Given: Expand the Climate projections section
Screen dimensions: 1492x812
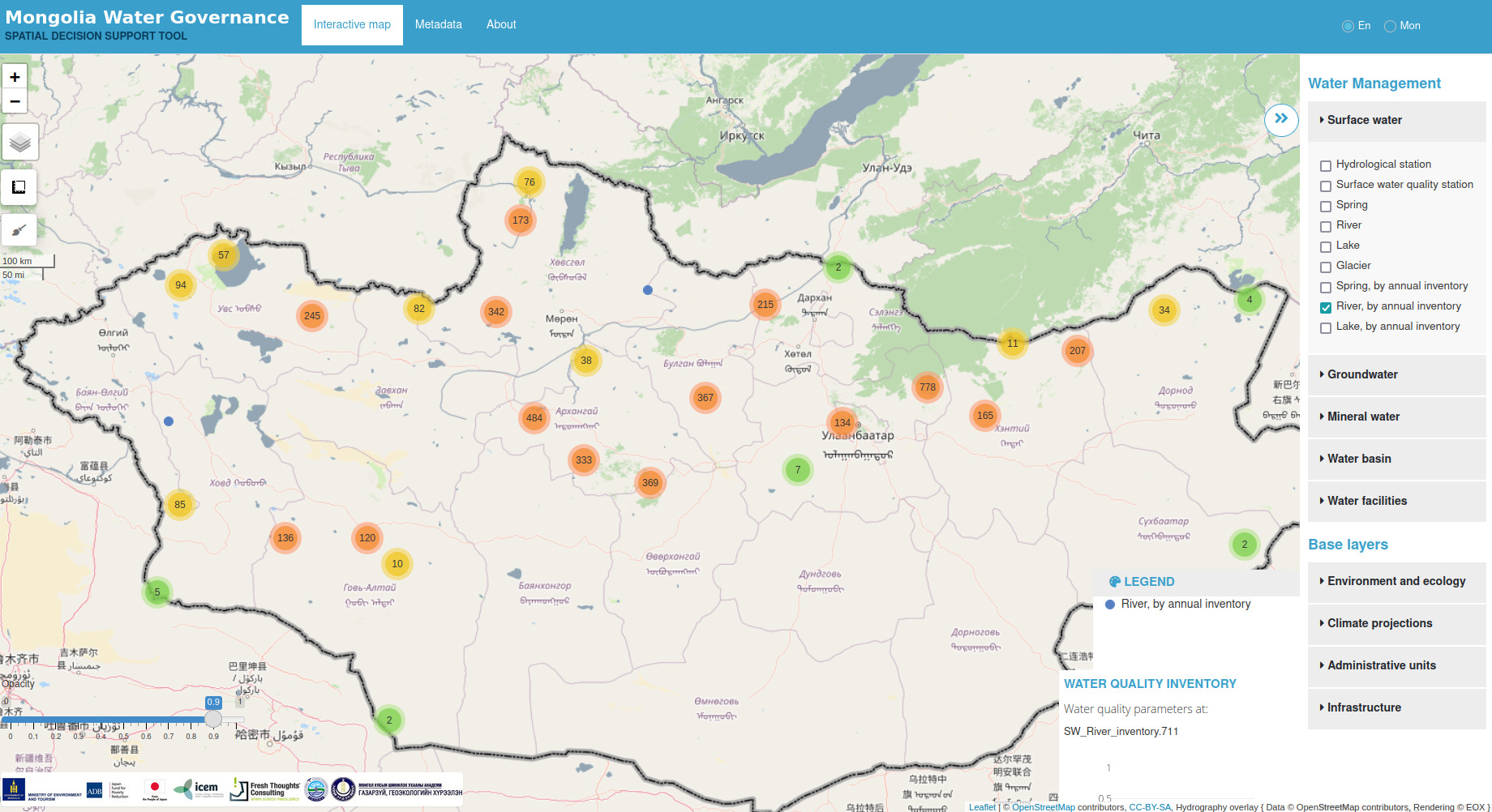Looking at the screenshot, I should pyautogui.click(x=1378, y=623).
